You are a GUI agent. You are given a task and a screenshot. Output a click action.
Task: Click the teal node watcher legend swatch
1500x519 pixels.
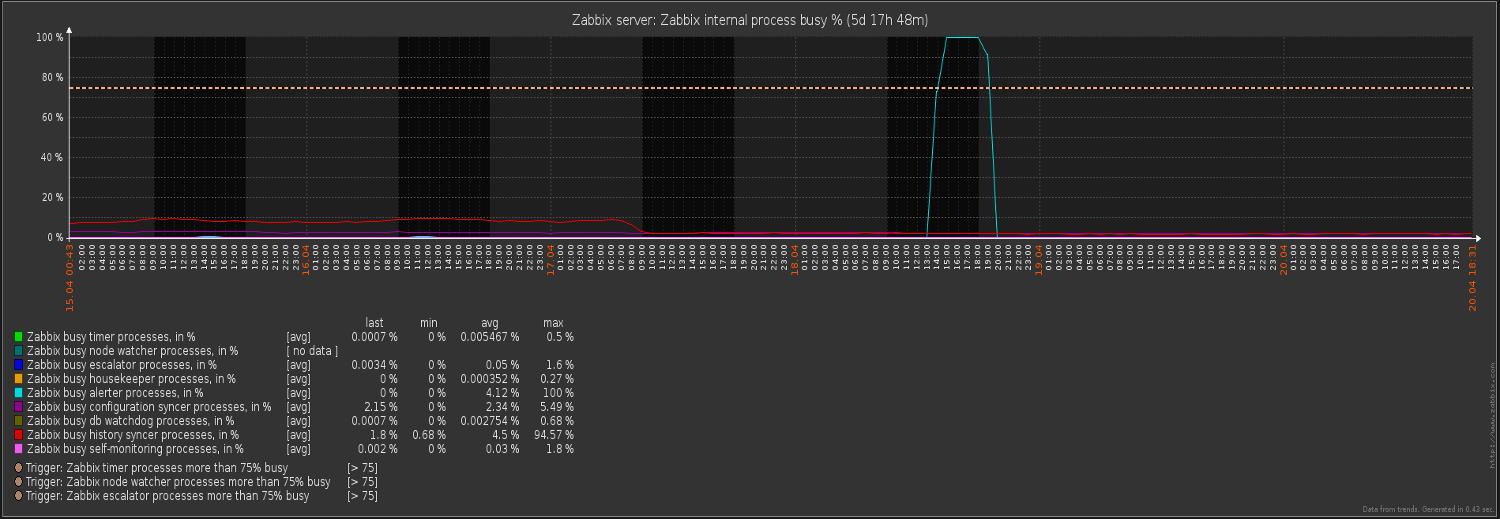coord(18,351)
